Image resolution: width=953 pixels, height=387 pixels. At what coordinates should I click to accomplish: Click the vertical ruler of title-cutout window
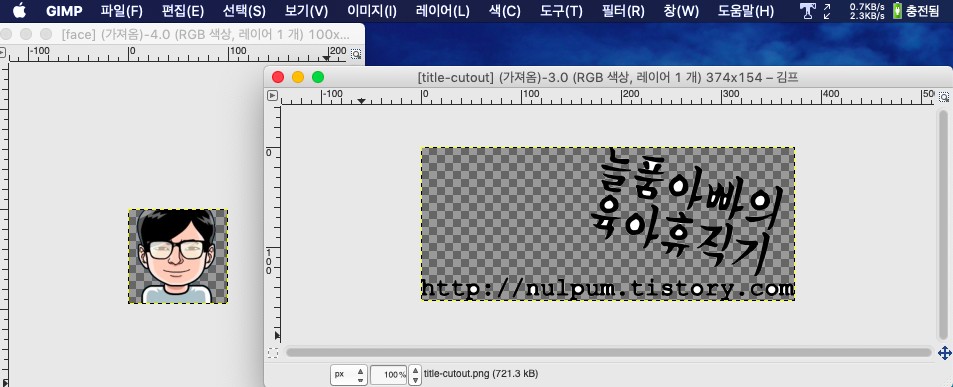[x=274, y=225]
